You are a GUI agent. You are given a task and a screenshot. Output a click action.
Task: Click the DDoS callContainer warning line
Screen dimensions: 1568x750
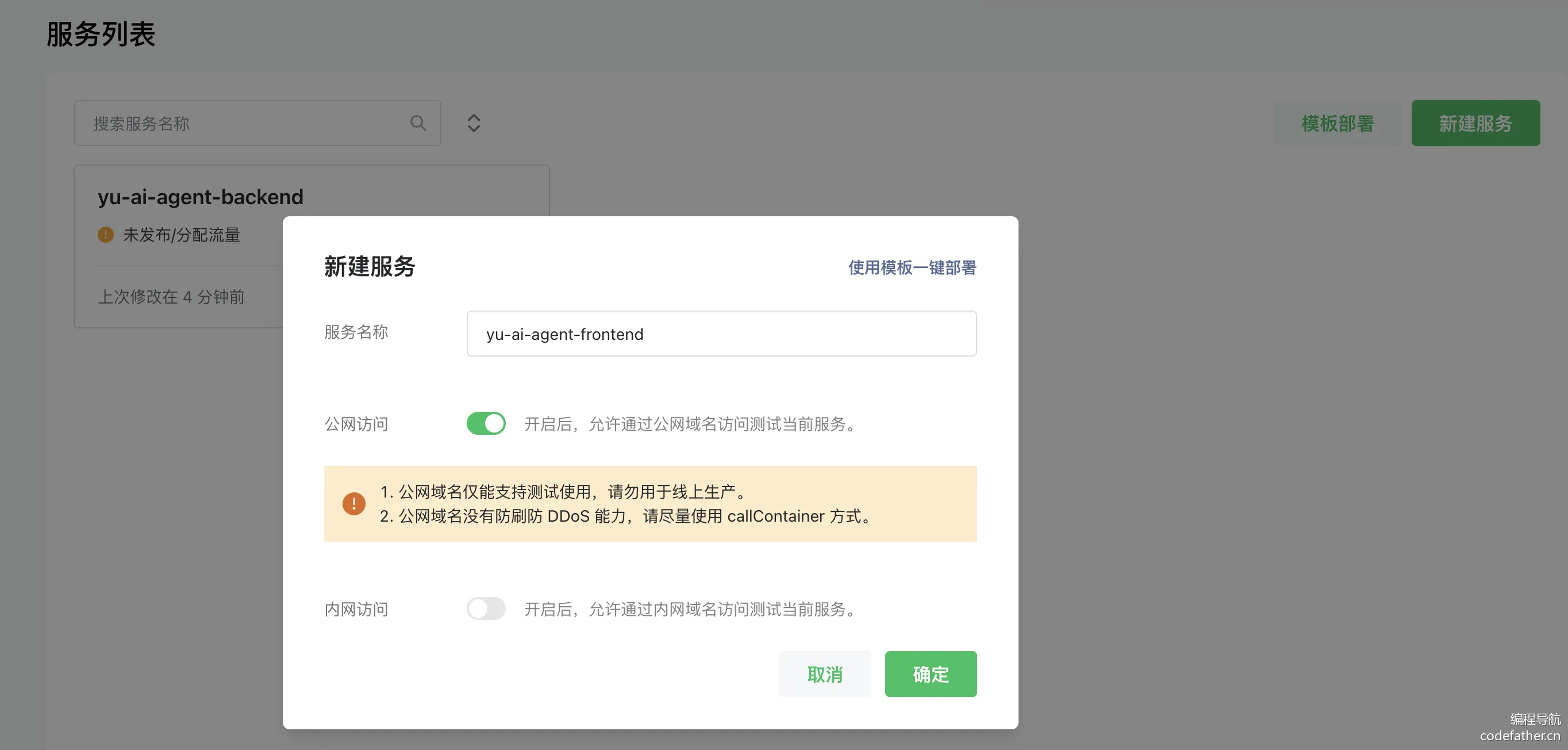(x=627, y=516)
